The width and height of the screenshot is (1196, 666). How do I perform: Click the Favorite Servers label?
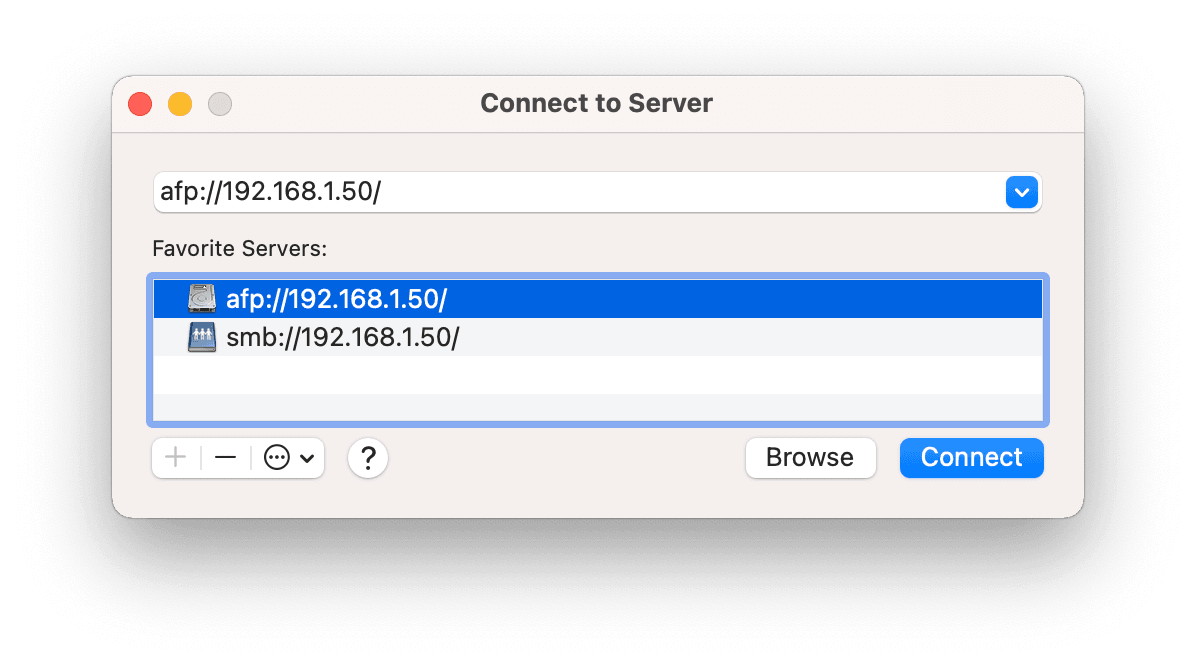point(239,248)
